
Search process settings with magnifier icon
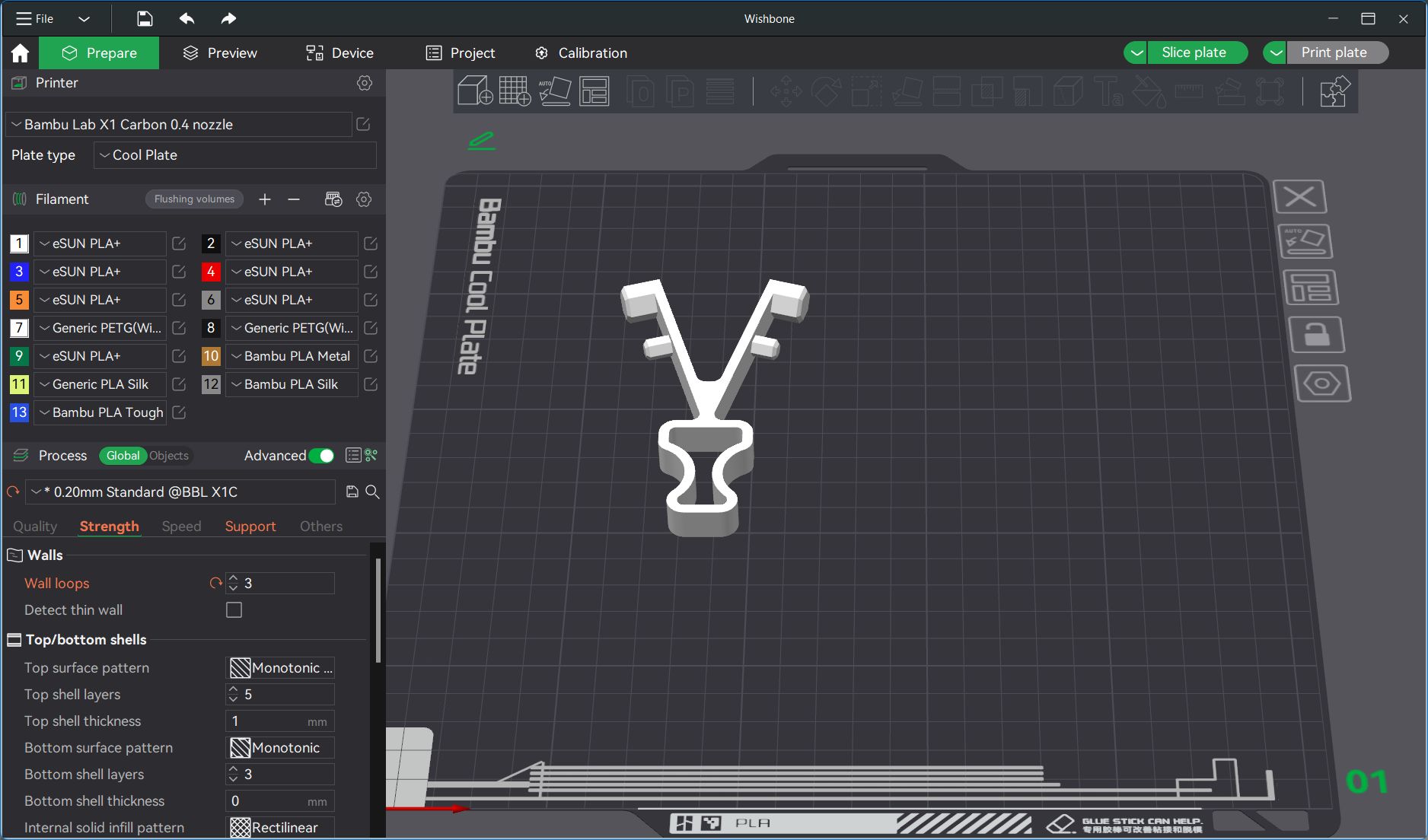click(372, 492)
